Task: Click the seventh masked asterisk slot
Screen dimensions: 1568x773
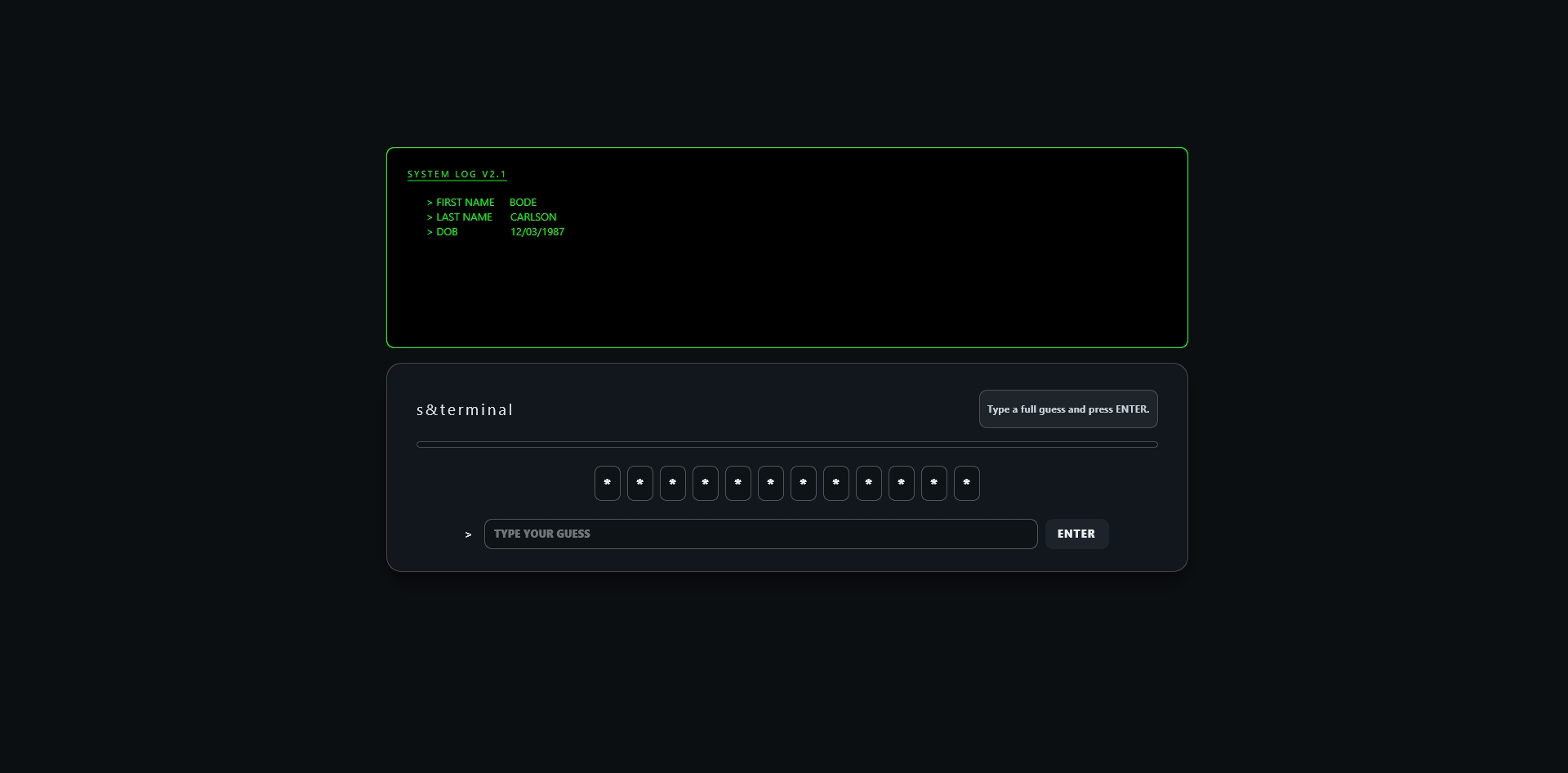Action: (x=803, y=483)
